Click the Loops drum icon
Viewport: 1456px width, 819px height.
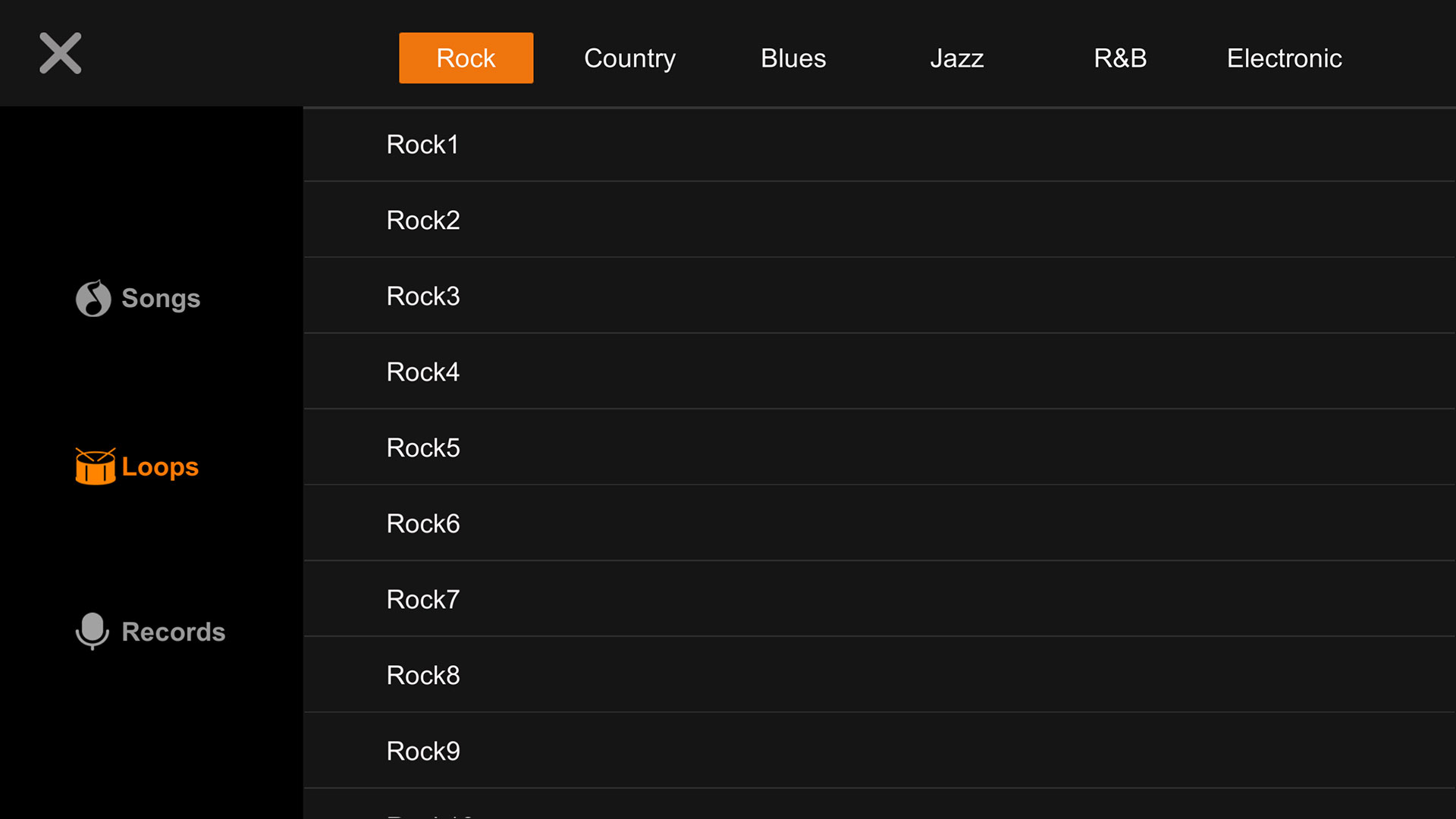point(96,466)
